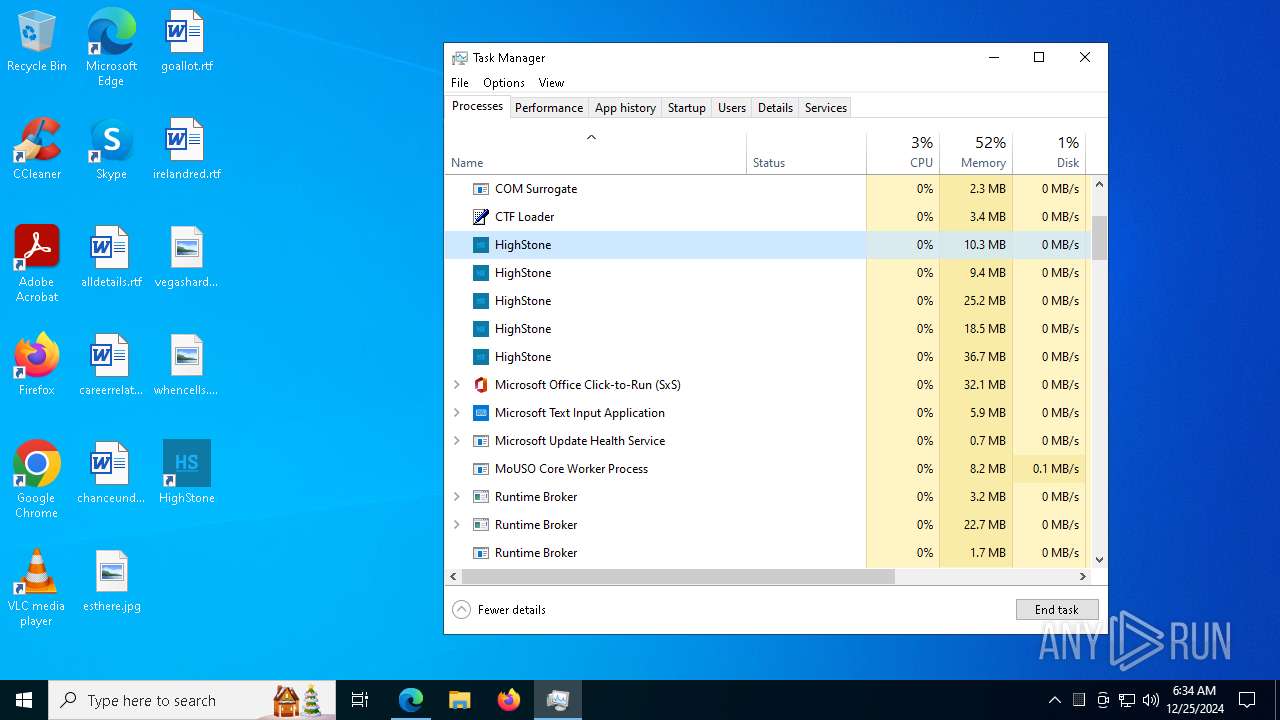Screen dimensions: 1280x720
Task: Sort by the CPU column header
Action: click(x=903, y=151)
